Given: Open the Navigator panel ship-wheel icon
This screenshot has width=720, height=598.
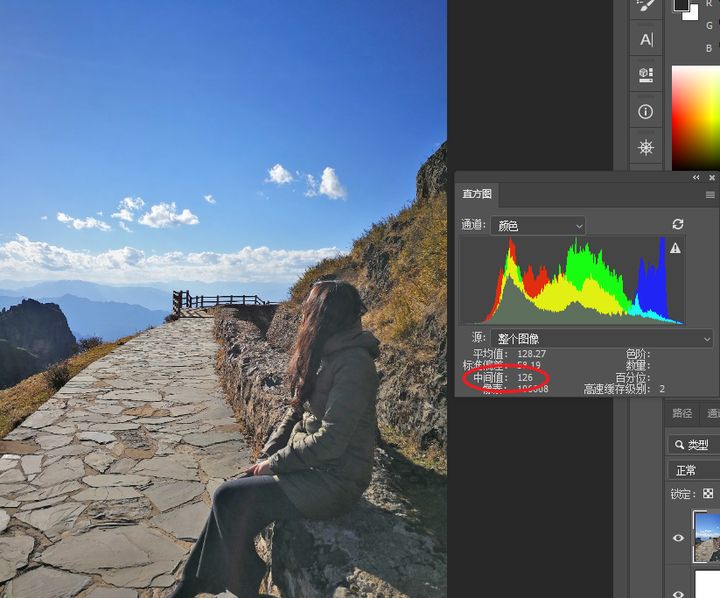Looking at the screenshot, I should click(646, 147).
